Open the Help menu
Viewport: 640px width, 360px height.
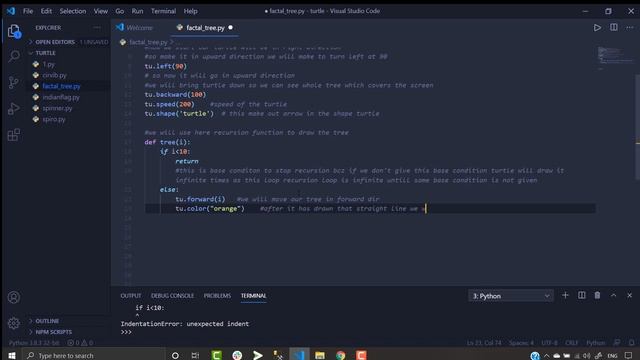tap(190, 11)
